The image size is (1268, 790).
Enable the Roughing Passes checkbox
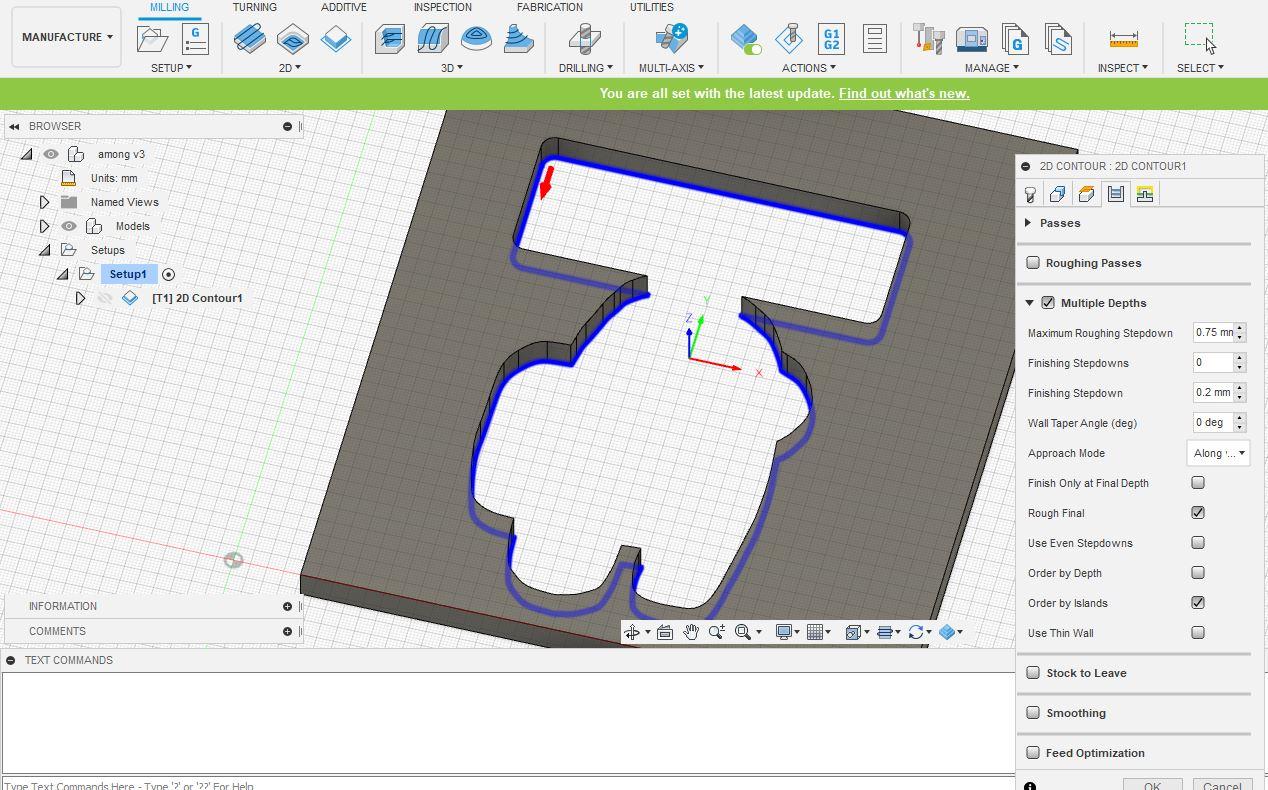[1033, 263]
